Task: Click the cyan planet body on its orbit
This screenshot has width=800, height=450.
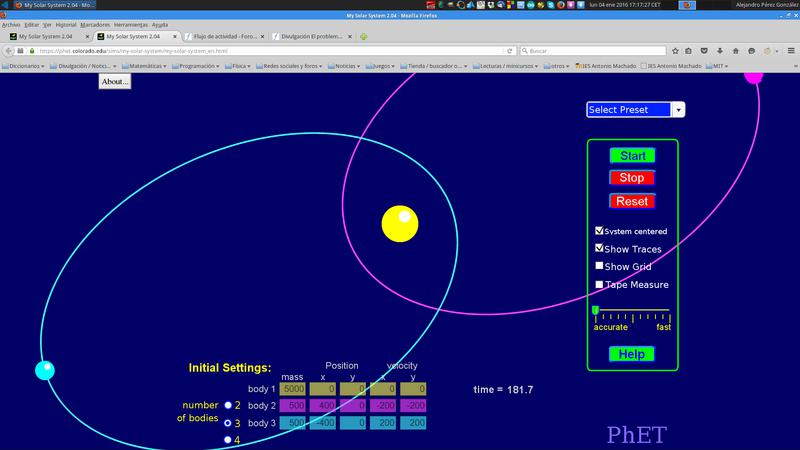Action: click(x=45, y=370)
